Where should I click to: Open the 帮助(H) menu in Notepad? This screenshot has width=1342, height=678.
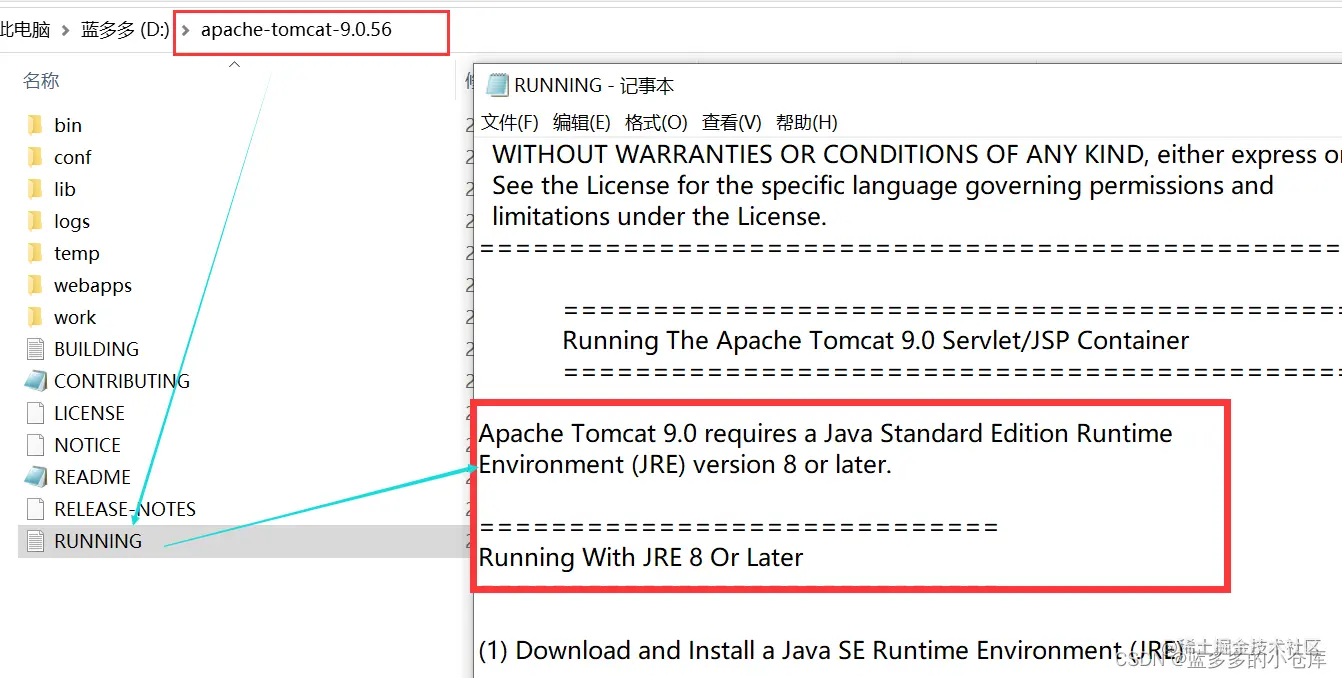tap(806, 122)
